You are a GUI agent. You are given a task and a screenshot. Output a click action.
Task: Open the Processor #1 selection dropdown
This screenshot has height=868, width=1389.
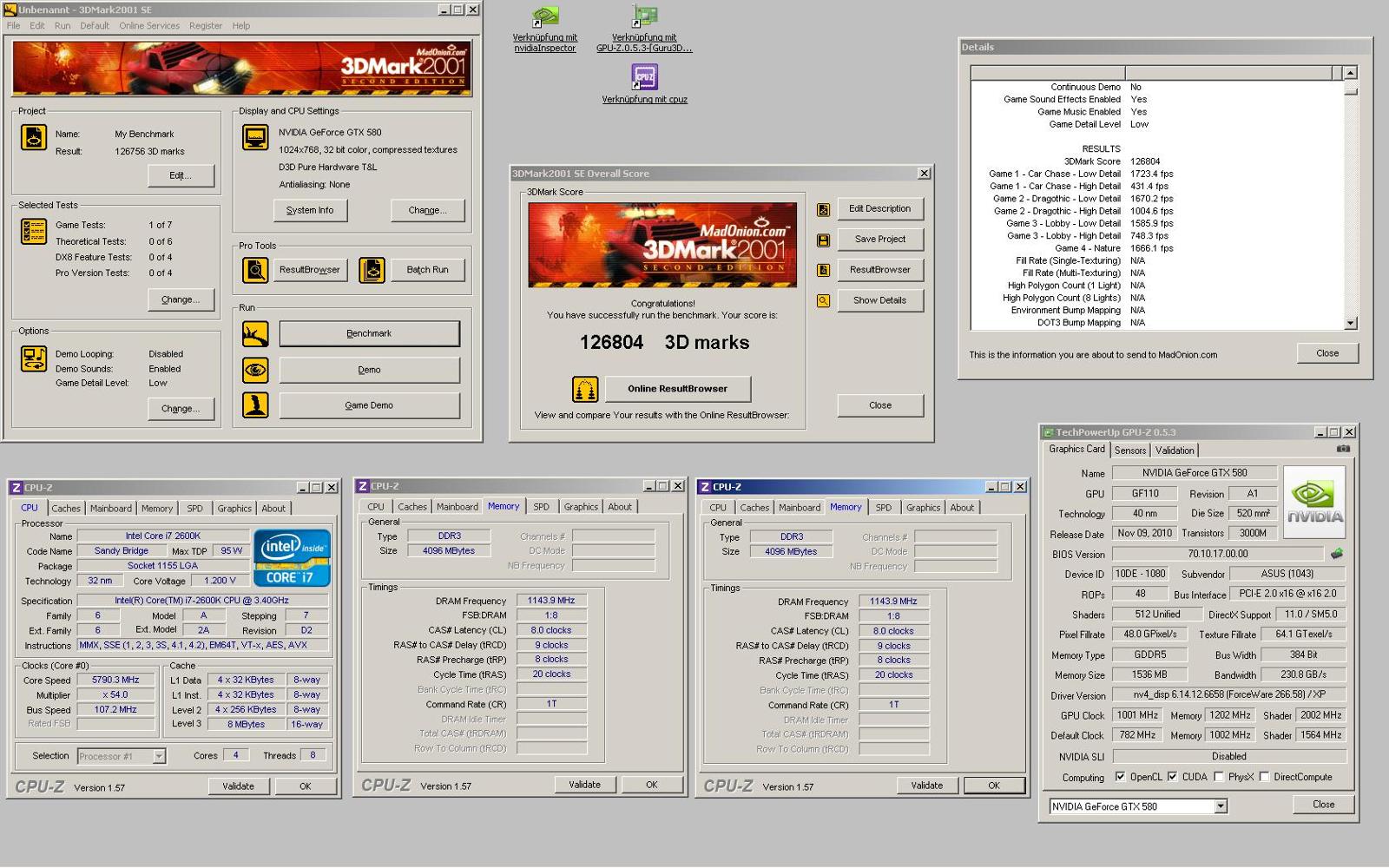point(159,756)
